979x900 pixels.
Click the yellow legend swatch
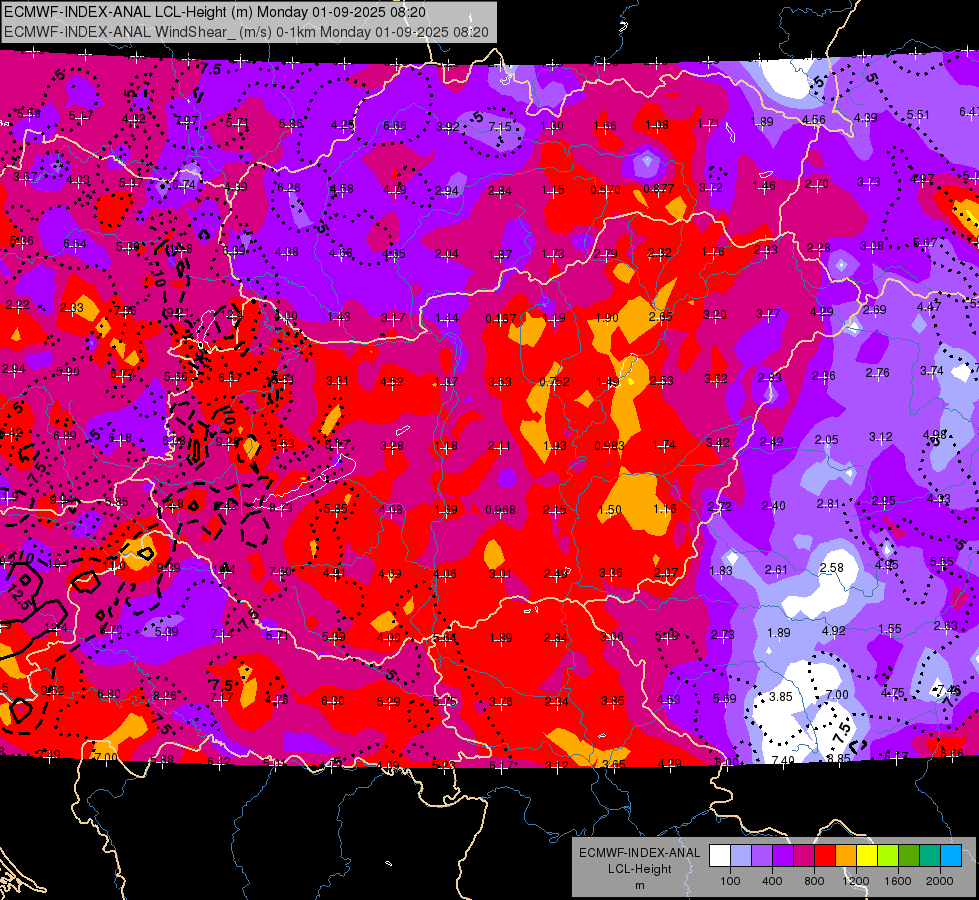click(867, 856)
